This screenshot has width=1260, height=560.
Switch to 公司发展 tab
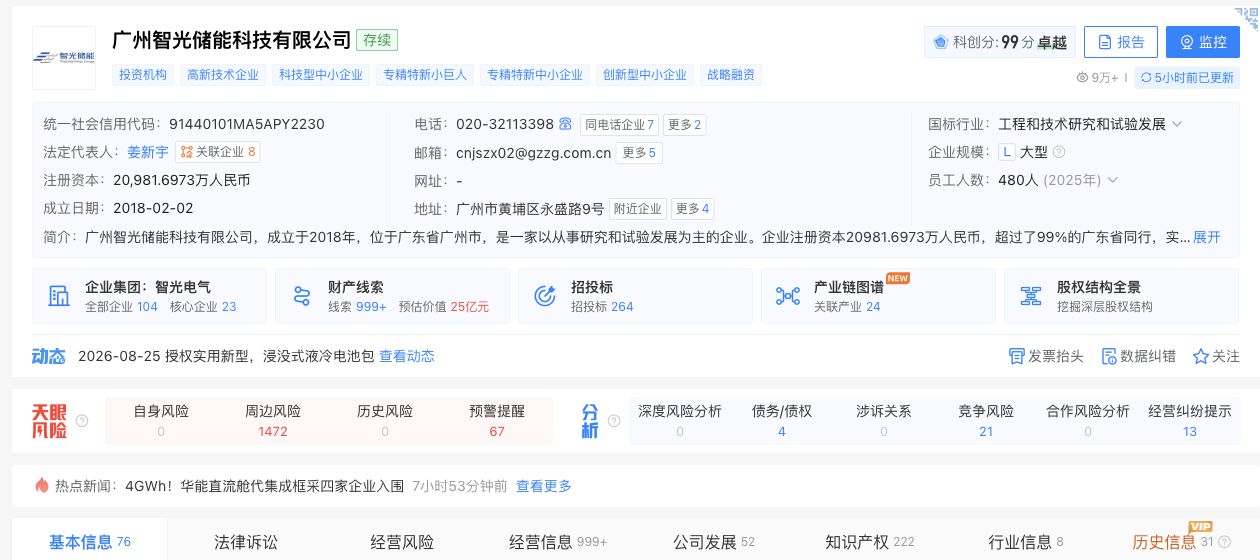point(714,542)
